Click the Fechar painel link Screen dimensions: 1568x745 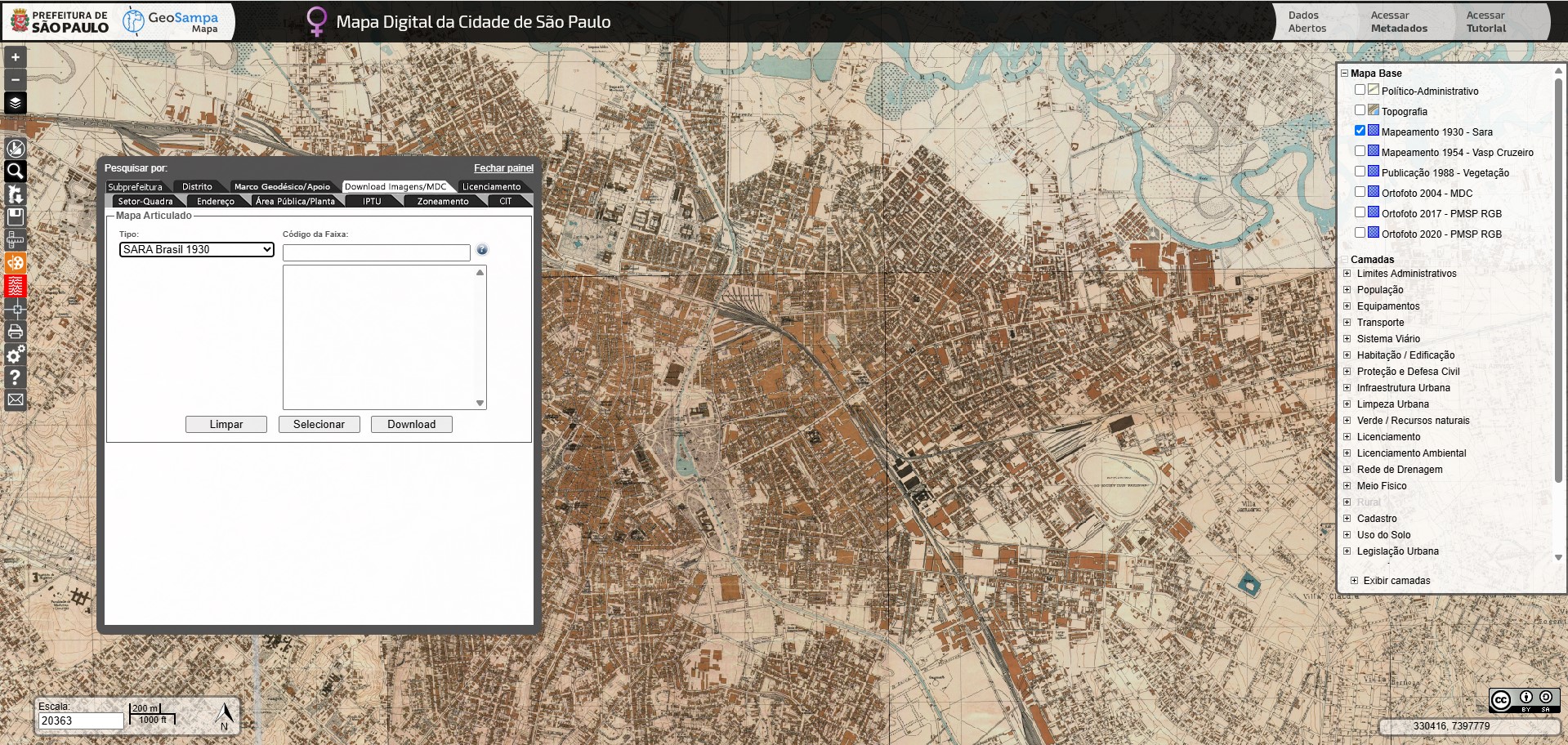pos(503,168)
